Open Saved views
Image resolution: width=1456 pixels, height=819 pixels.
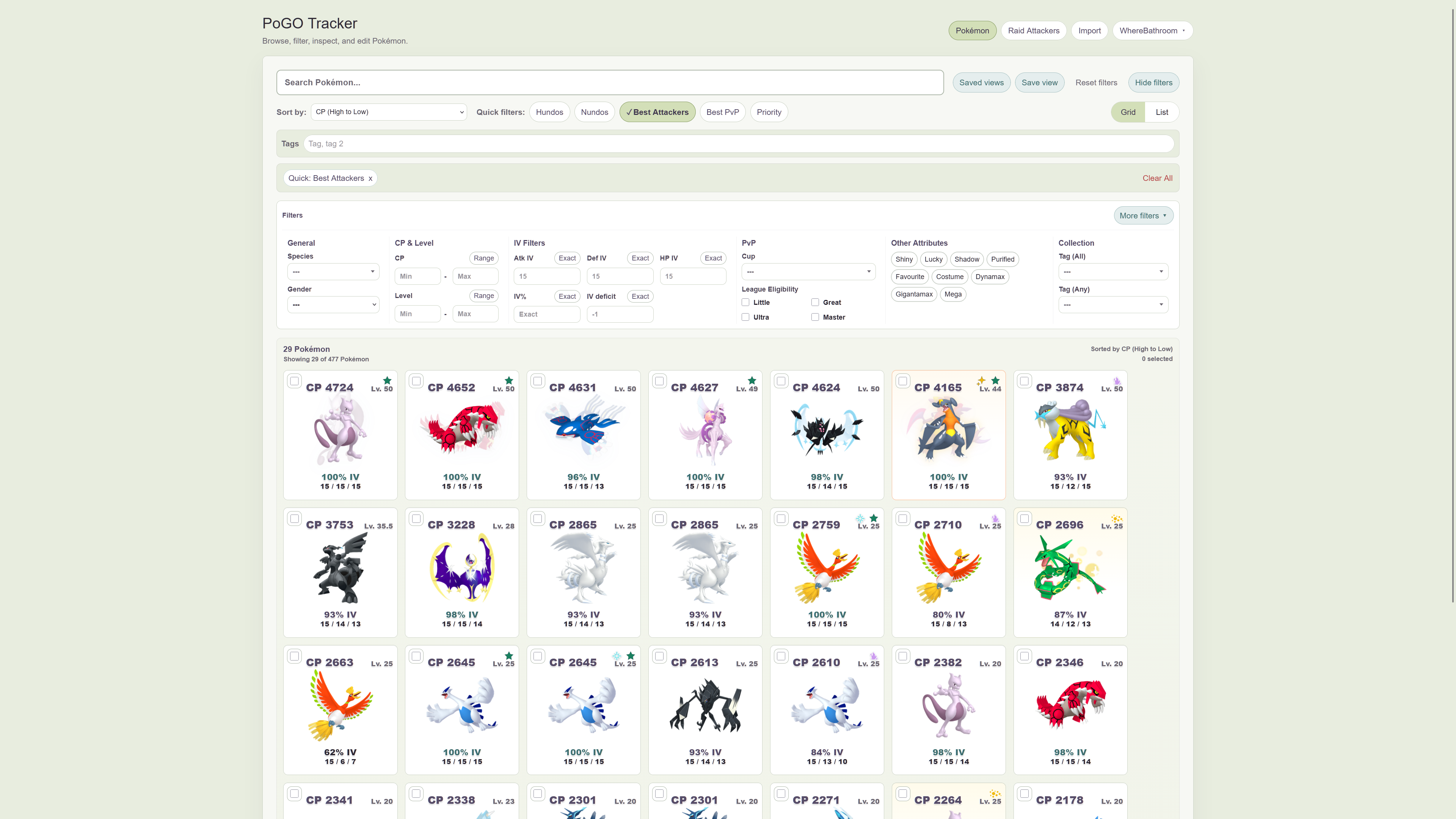[981, 83]
